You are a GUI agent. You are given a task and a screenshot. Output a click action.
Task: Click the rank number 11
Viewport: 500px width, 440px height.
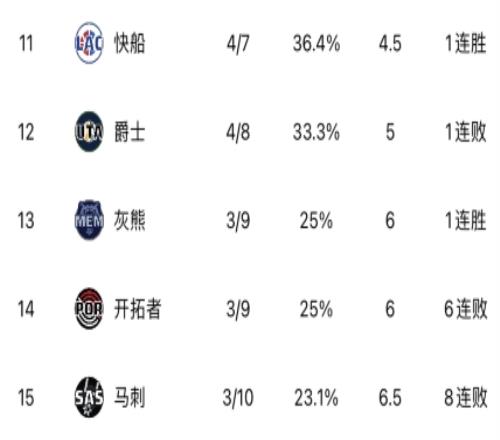point(26,44)
